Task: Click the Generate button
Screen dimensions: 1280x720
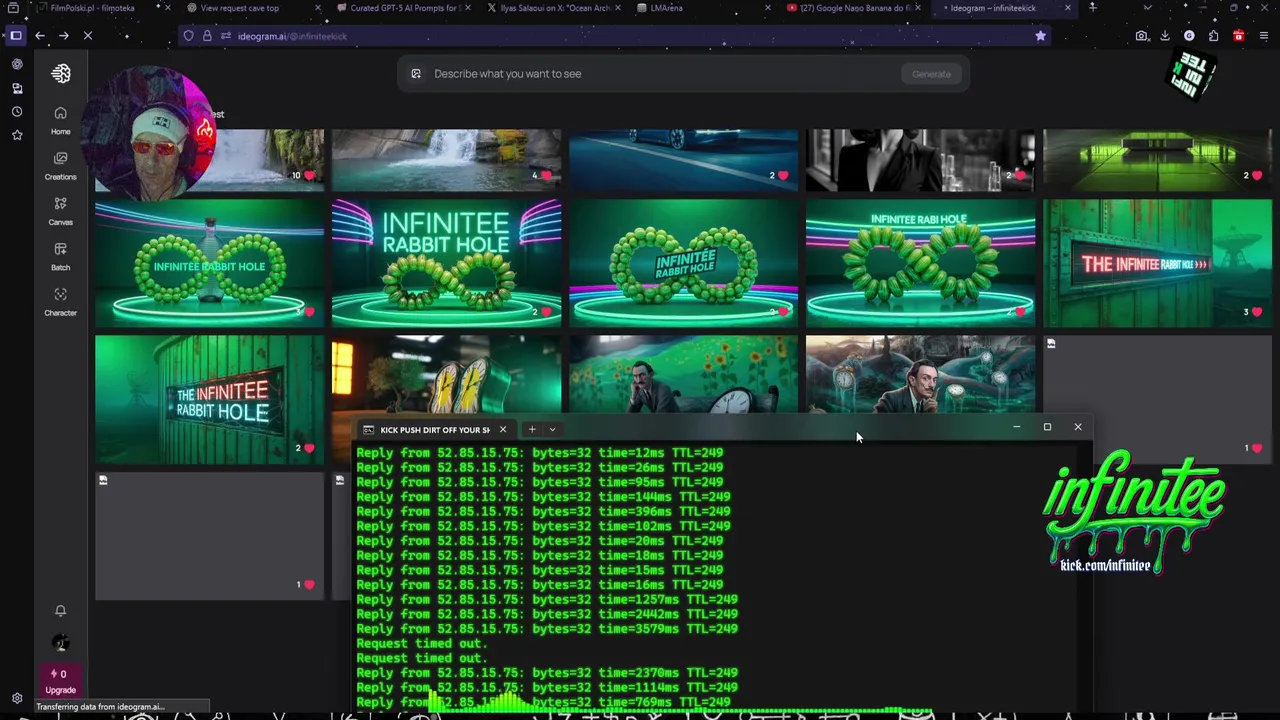Action: click(931, 74)
